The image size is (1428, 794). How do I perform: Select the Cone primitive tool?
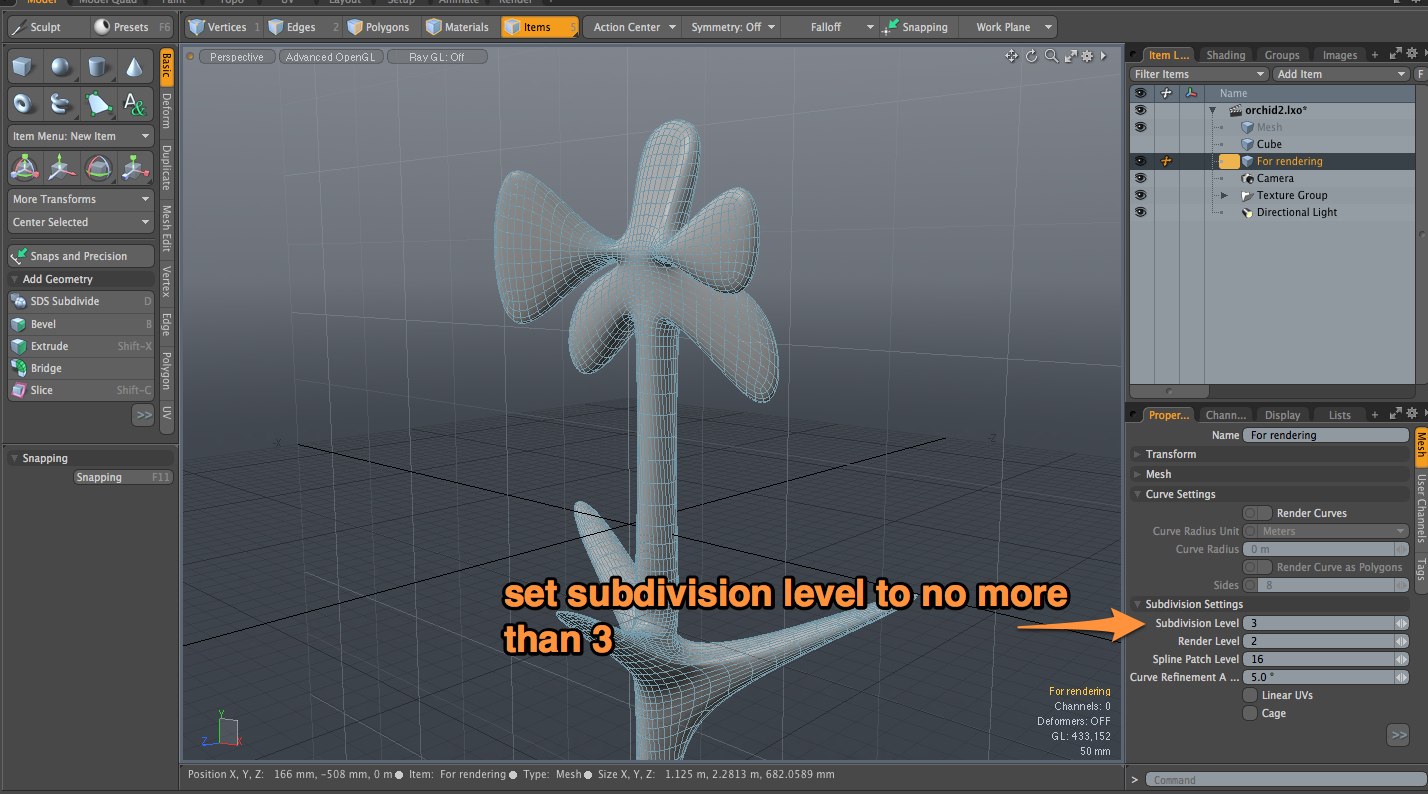(x=133, y=67)
